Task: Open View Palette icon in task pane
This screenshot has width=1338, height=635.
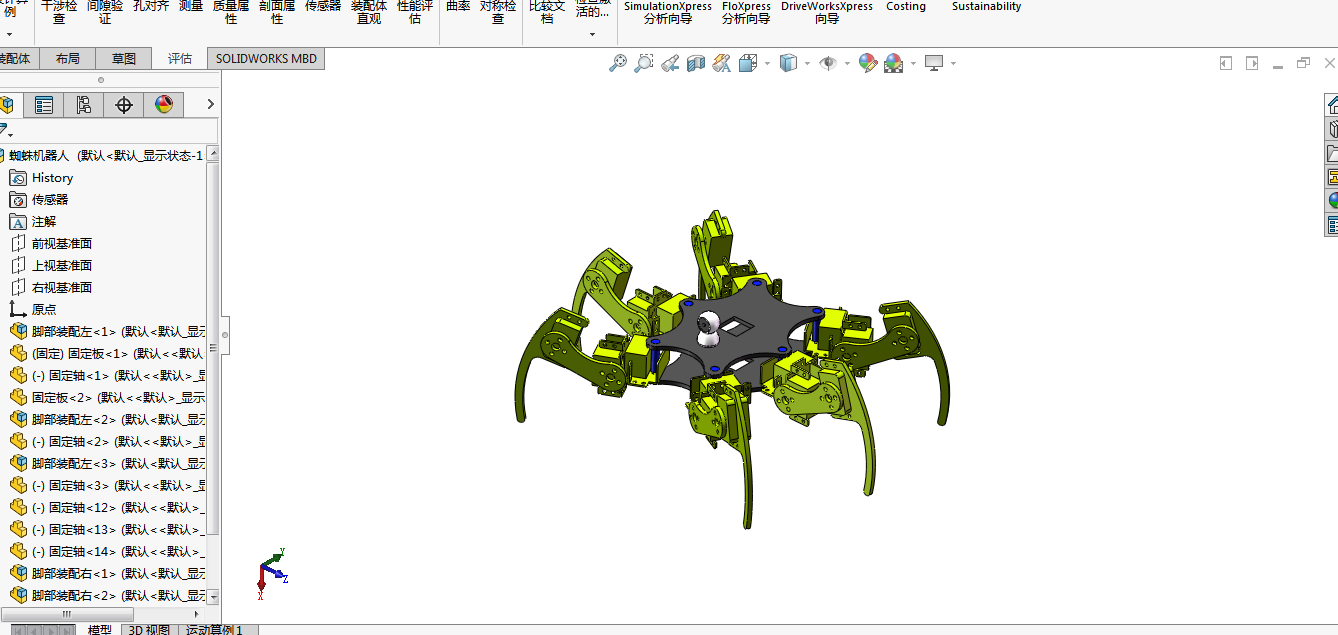Action: pyautogui.click(x=1332, y=177)
